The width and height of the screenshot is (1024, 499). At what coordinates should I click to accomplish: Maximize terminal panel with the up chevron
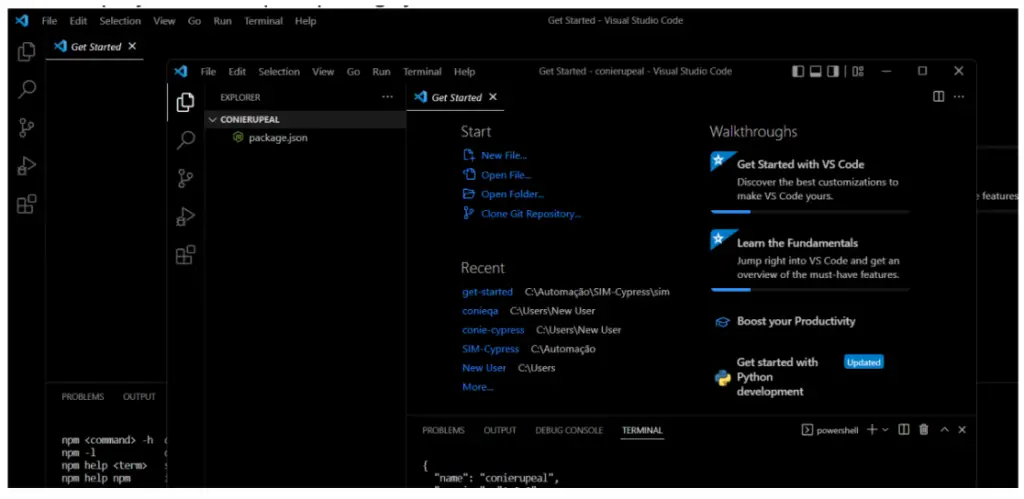point(944,430)
